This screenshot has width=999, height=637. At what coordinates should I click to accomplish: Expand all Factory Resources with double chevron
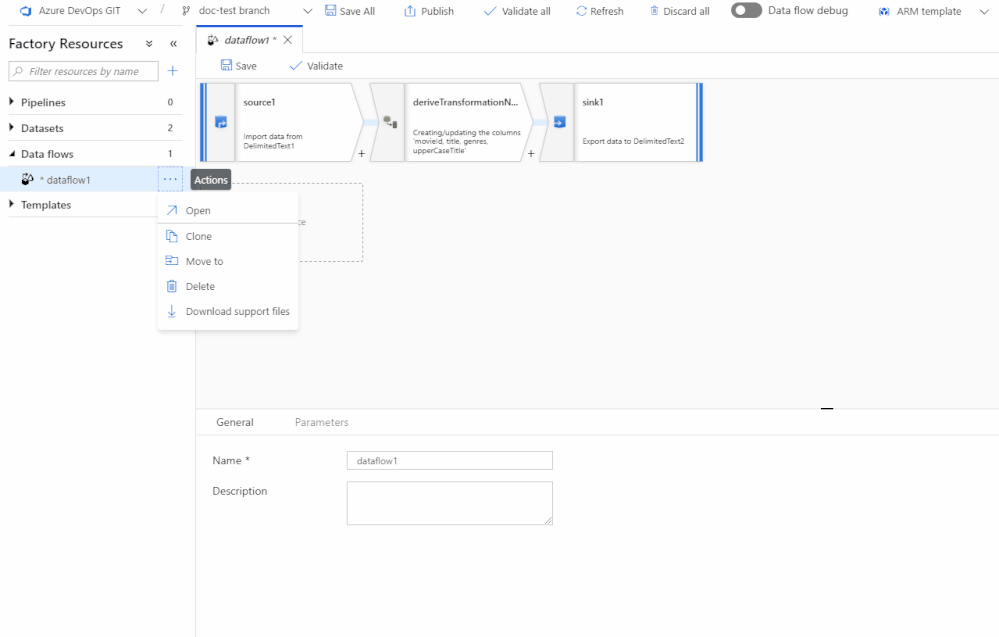click(x=149, y=43)
